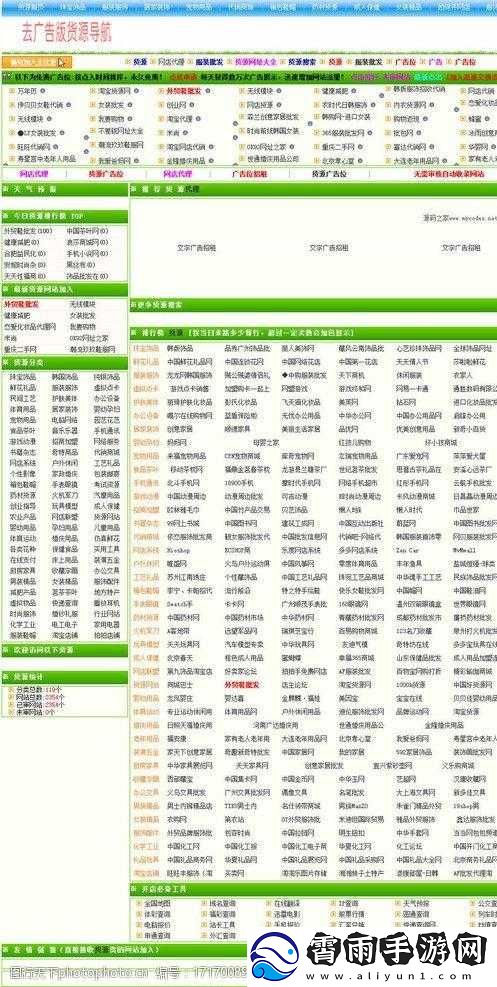Open the 迅雷电影 tool link
This screenshot has height=987, width=497.
[x=288, y=914]
